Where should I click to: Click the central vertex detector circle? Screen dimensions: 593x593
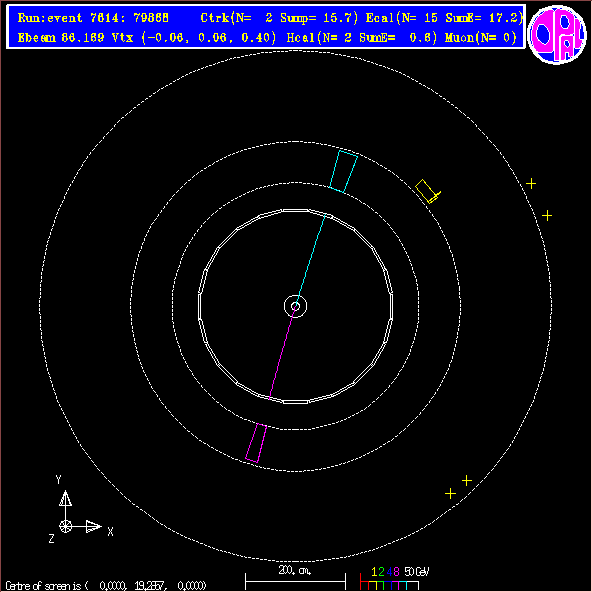[x=295, y=306]
